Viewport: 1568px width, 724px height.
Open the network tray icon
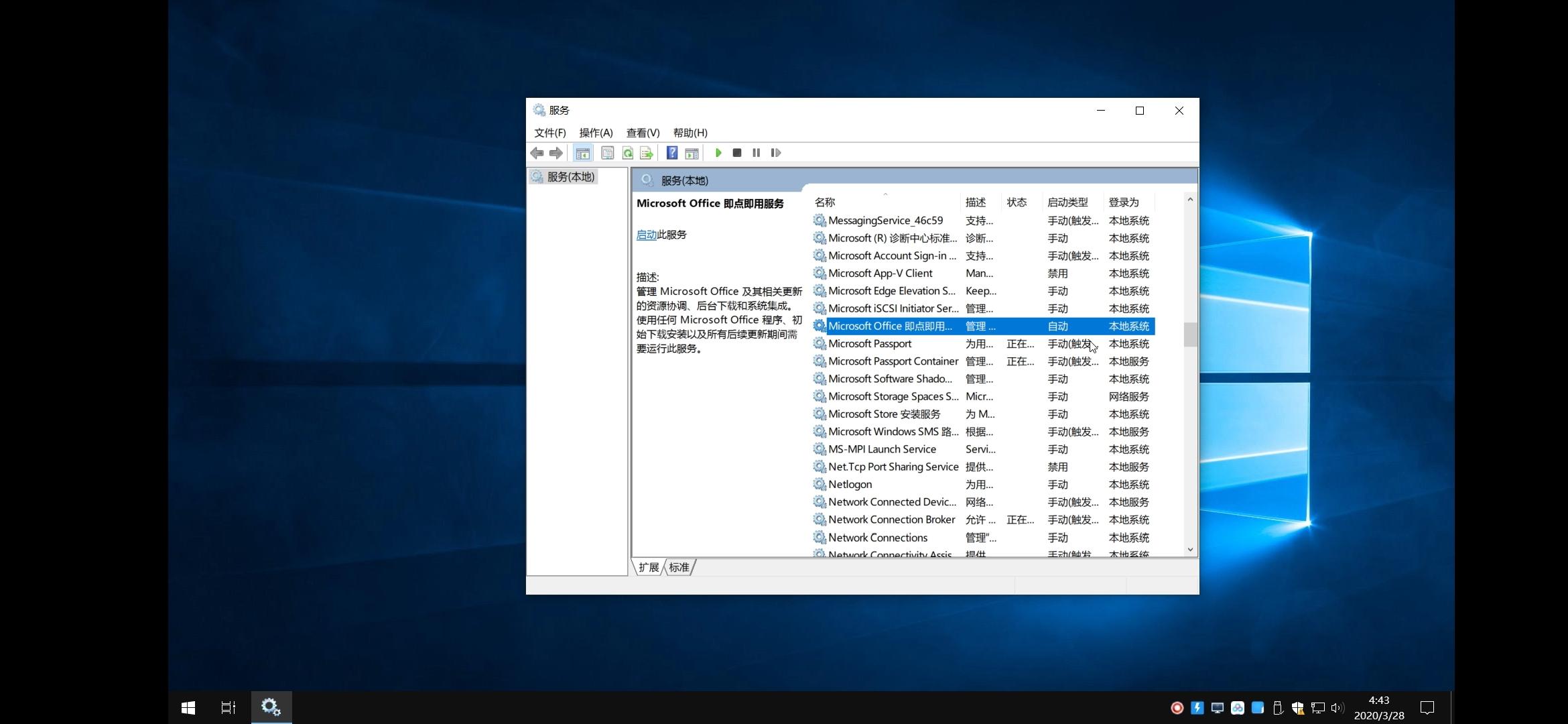1318,708
